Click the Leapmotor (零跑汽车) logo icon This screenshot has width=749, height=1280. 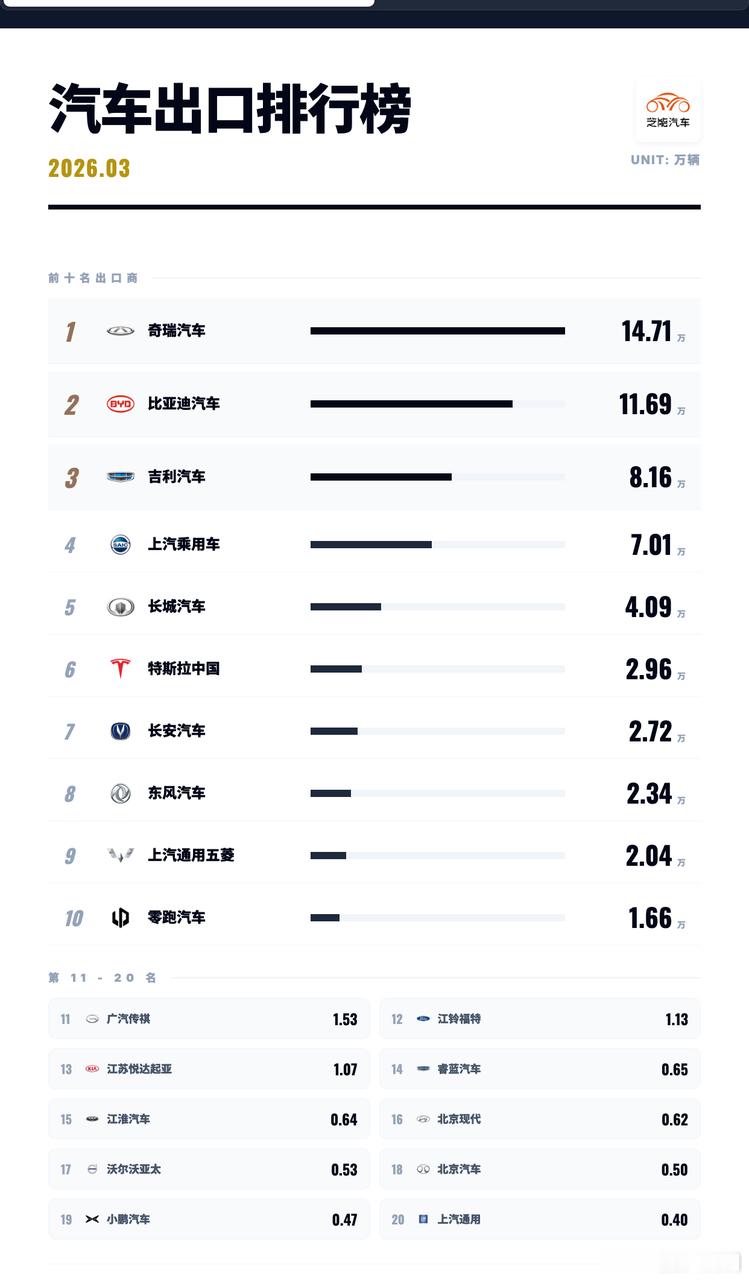click(120, 918)
